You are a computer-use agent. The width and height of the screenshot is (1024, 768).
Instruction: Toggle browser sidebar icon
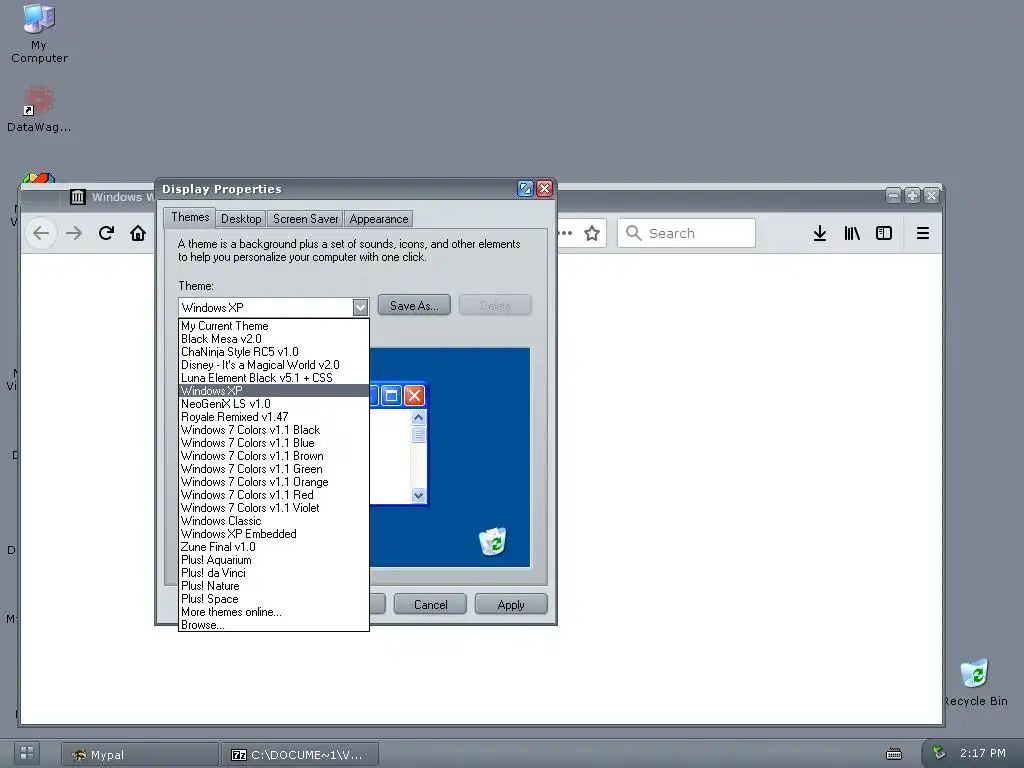click(884, 233)
